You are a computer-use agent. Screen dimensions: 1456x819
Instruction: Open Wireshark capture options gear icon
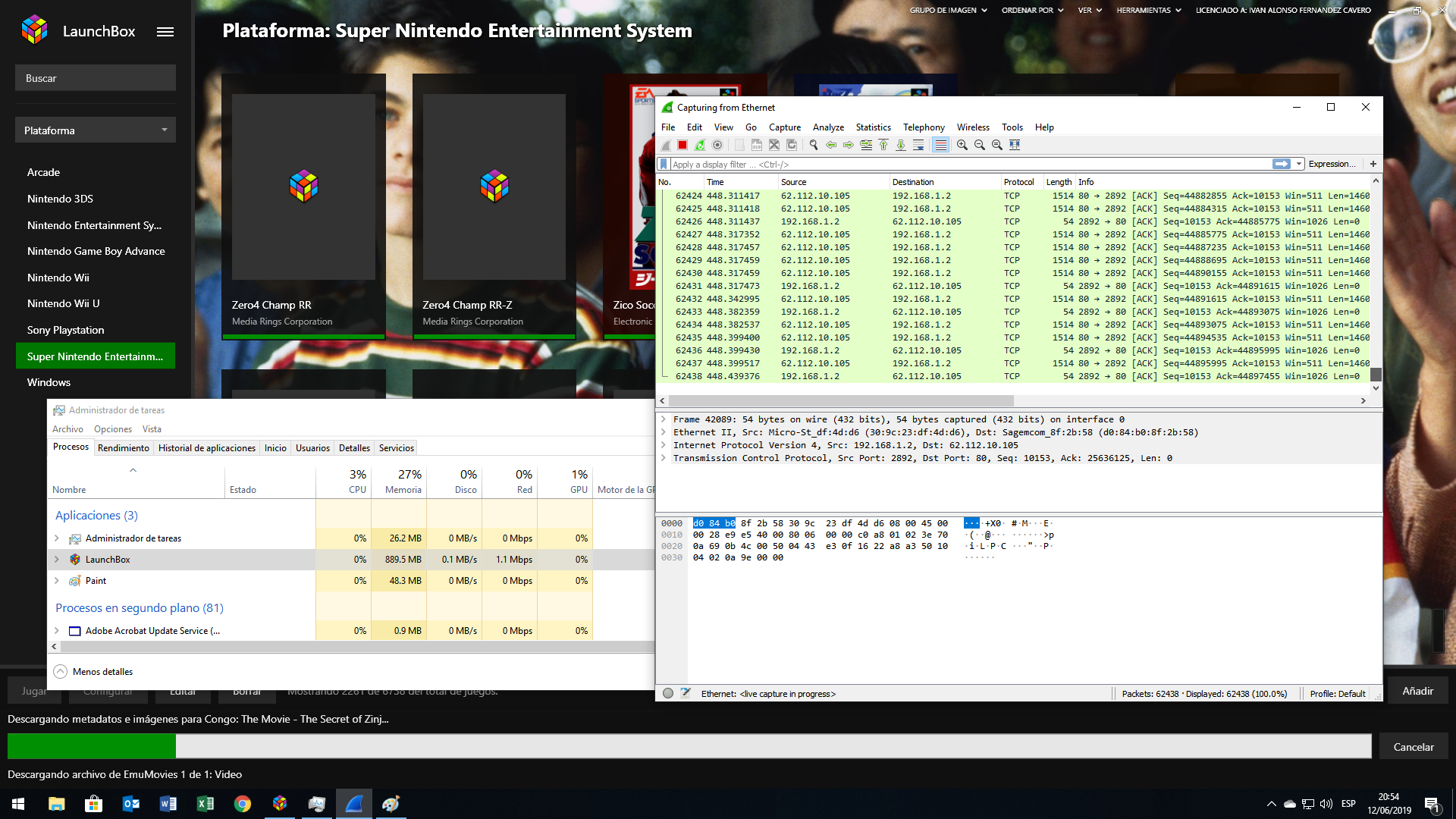click(x=717, y=145)
